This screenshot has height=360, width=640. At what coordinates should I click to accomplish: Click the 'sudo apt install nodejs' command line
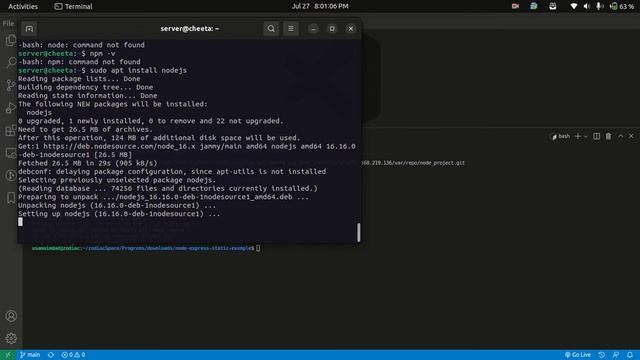click(102, 70)
